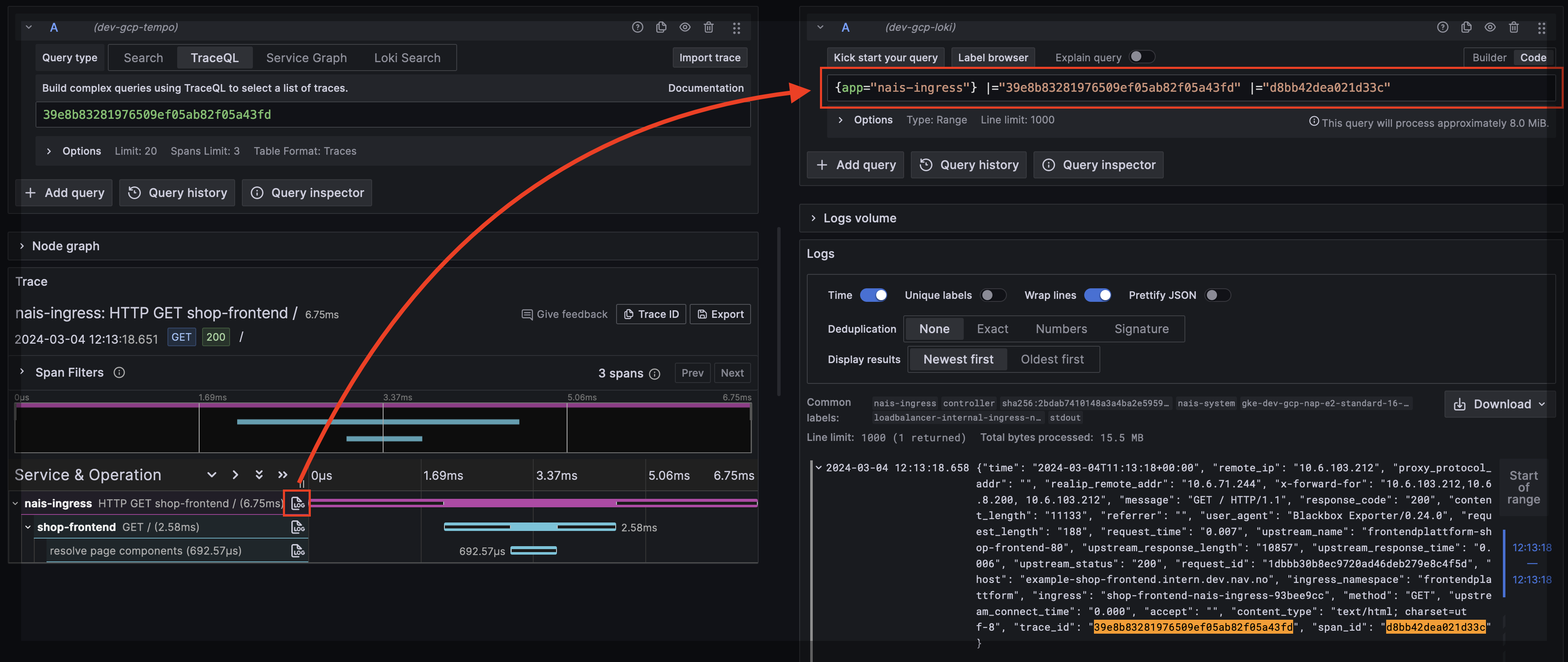Screen dimensions: 1568x662
Task: Click the Span Filters info icon
Action: [x=119, y=372]
